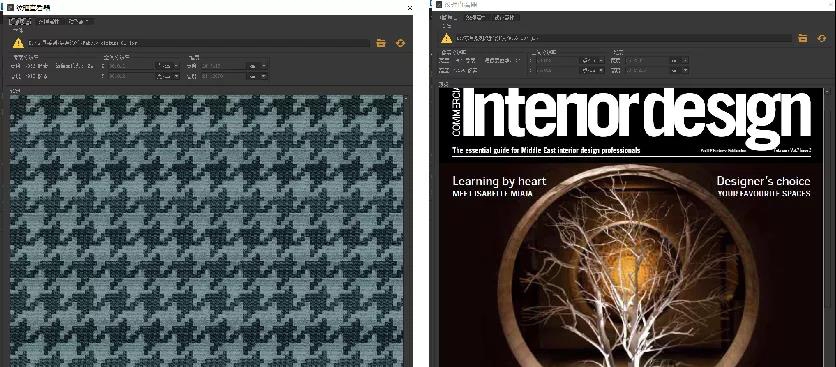Open upper resolution unit dropdown in magazine window
The height and width of the screenshot is (367, 836).
[592, 60]
